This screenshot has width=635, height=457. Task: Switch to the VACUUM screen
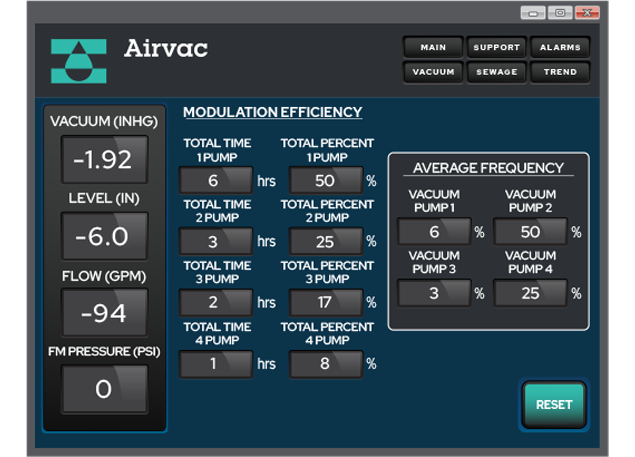coord(432,72)
